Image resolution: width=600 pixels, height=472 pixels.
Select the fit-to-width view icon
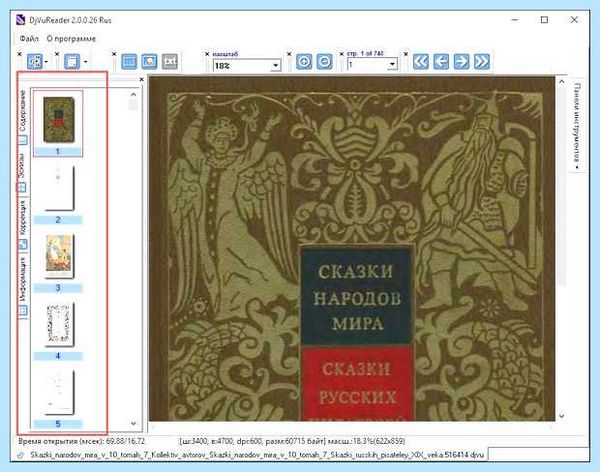coord(129,62)
